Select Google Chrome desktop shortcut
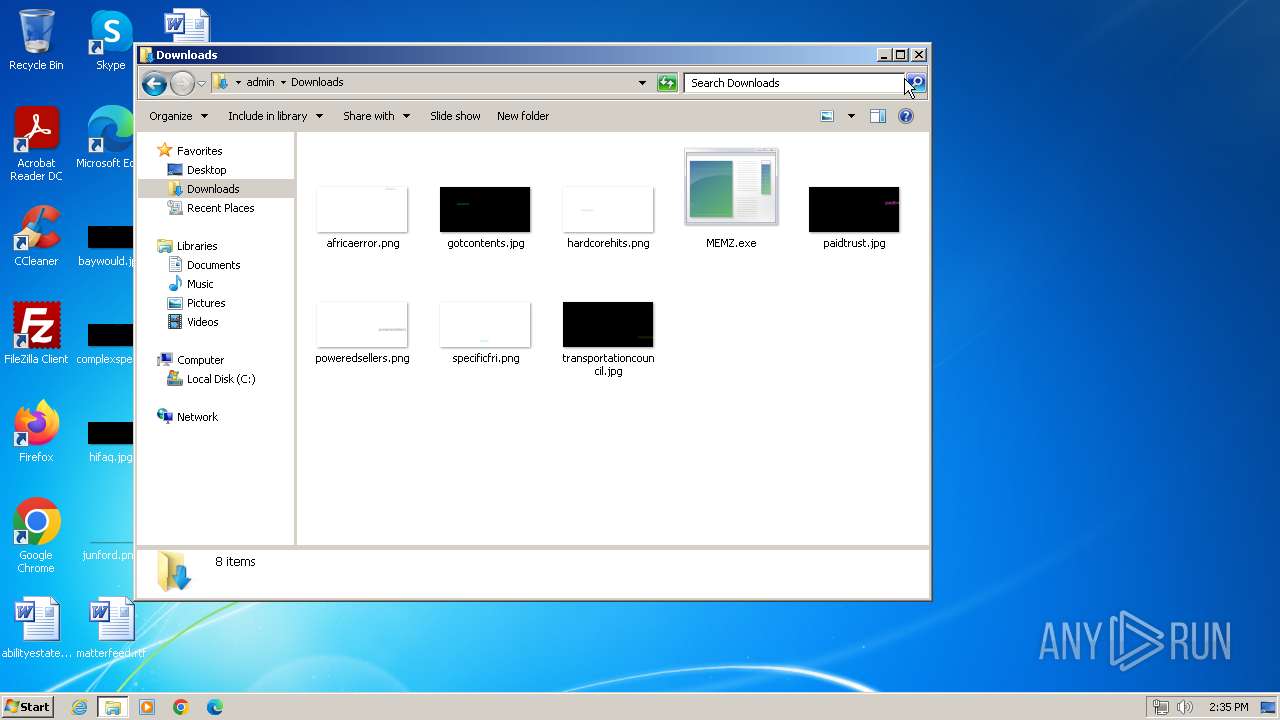Screen dimensions: 1280x720 coord(36,536)
